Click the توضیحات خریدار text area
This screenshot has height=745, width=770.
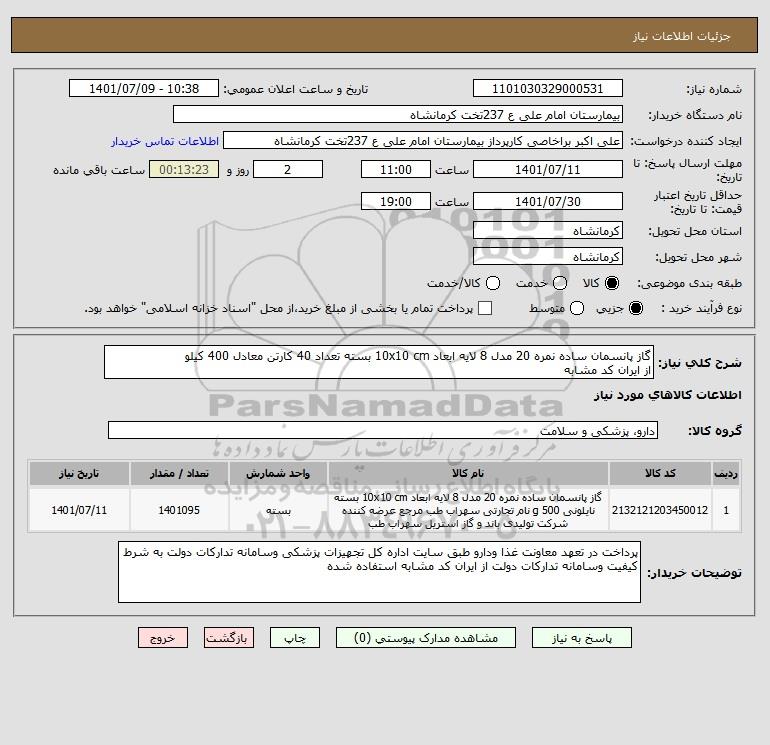(x=379, y=572)
